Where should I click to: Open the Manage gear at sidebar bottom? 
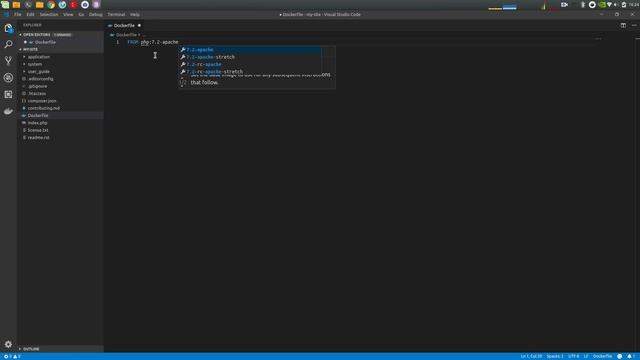pyautogui.click(x=8, y=344)
